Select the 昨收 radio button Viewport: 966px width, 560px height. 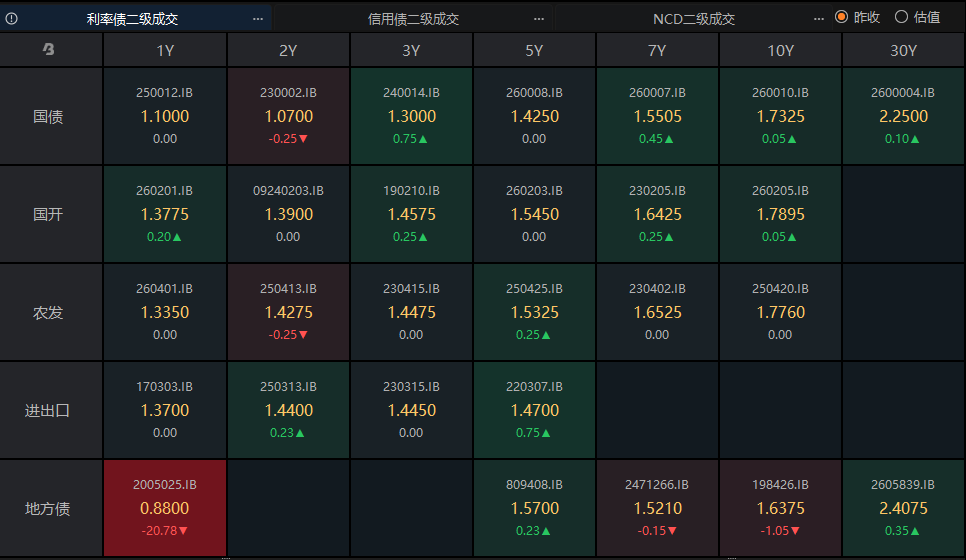[842, 17]
